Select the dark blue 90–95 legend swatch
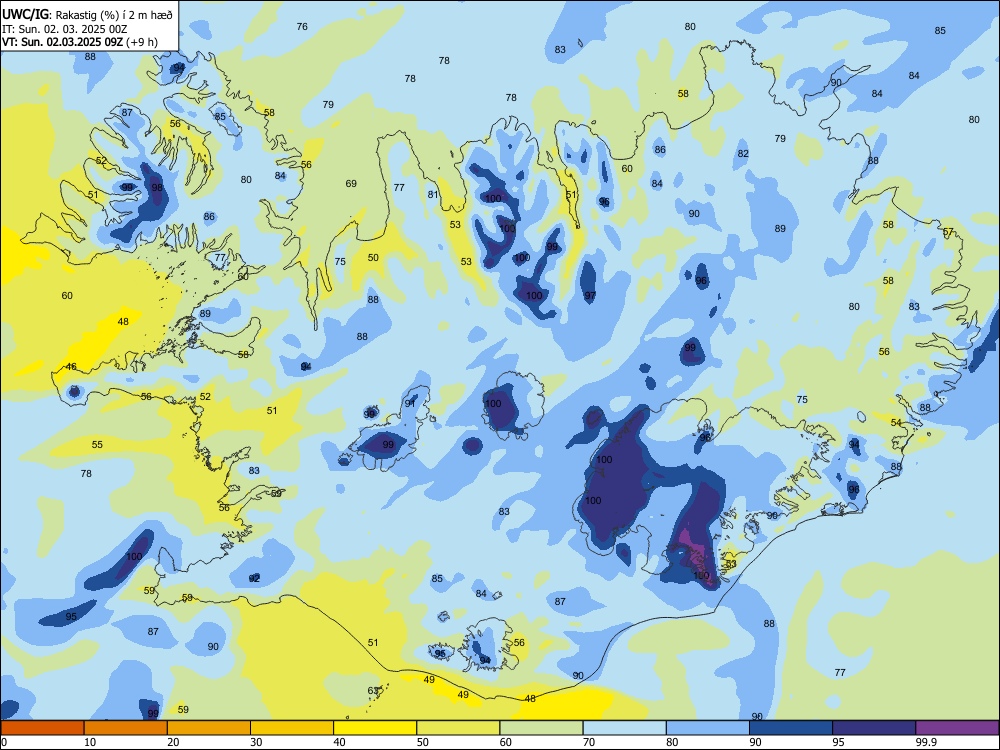1000x750 pixels. pyautogui.click(x=791, y=728)
